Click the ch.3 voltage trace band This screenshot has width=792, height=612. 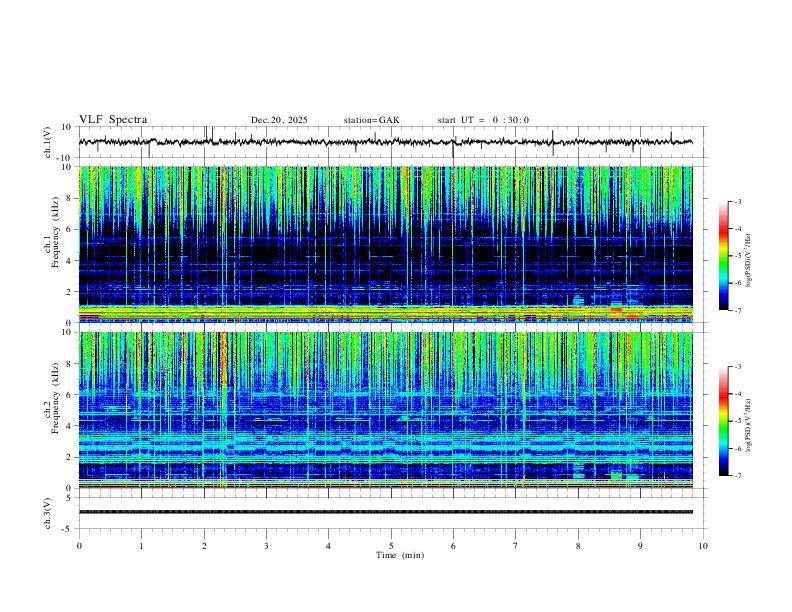click(x=385, y=512)
